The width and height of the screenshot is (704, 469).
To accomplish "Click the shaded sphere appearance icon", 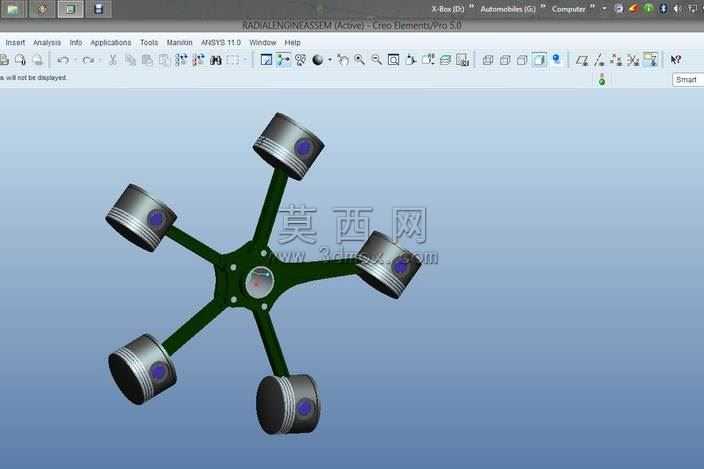I will pyautogui.click(x=317, y=60).
